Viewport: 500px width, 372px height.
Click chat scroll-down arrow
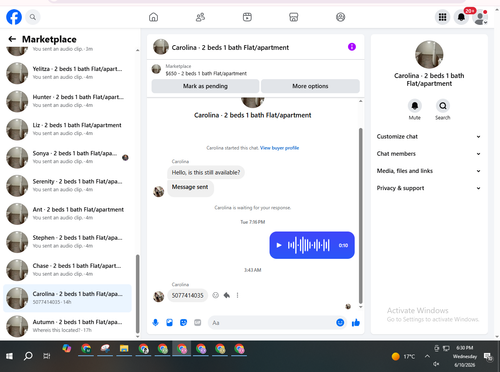pyautogui.click(x=360, y=307)
